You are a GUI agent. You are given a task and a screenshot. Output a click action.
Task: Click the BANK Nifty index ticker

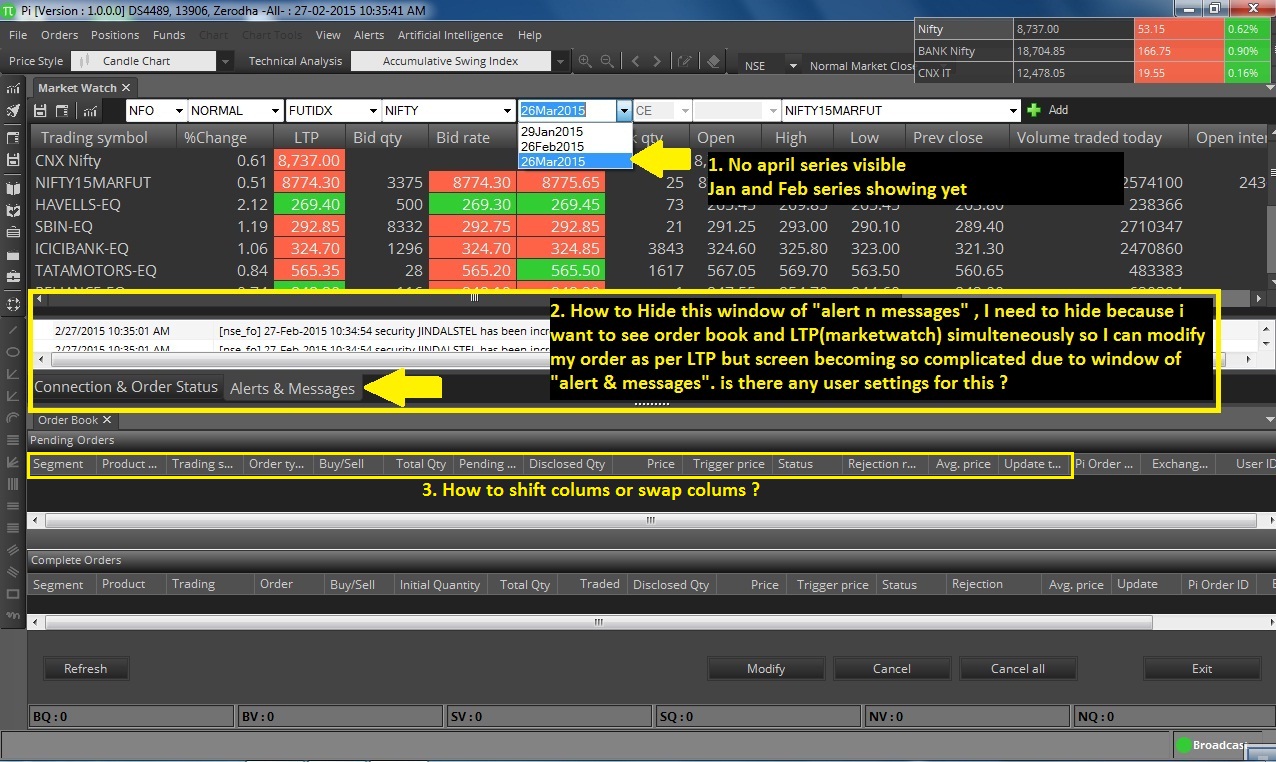tap(1093, 51)
